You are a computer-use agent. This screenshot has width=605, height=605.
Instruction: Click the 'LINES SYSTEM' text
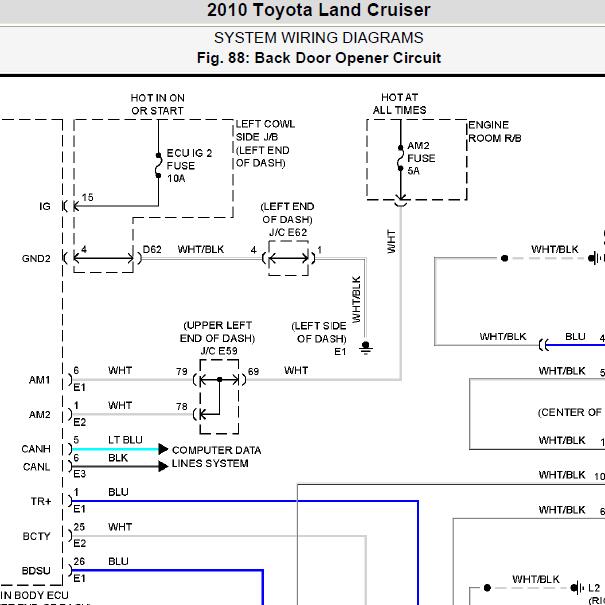210,463
